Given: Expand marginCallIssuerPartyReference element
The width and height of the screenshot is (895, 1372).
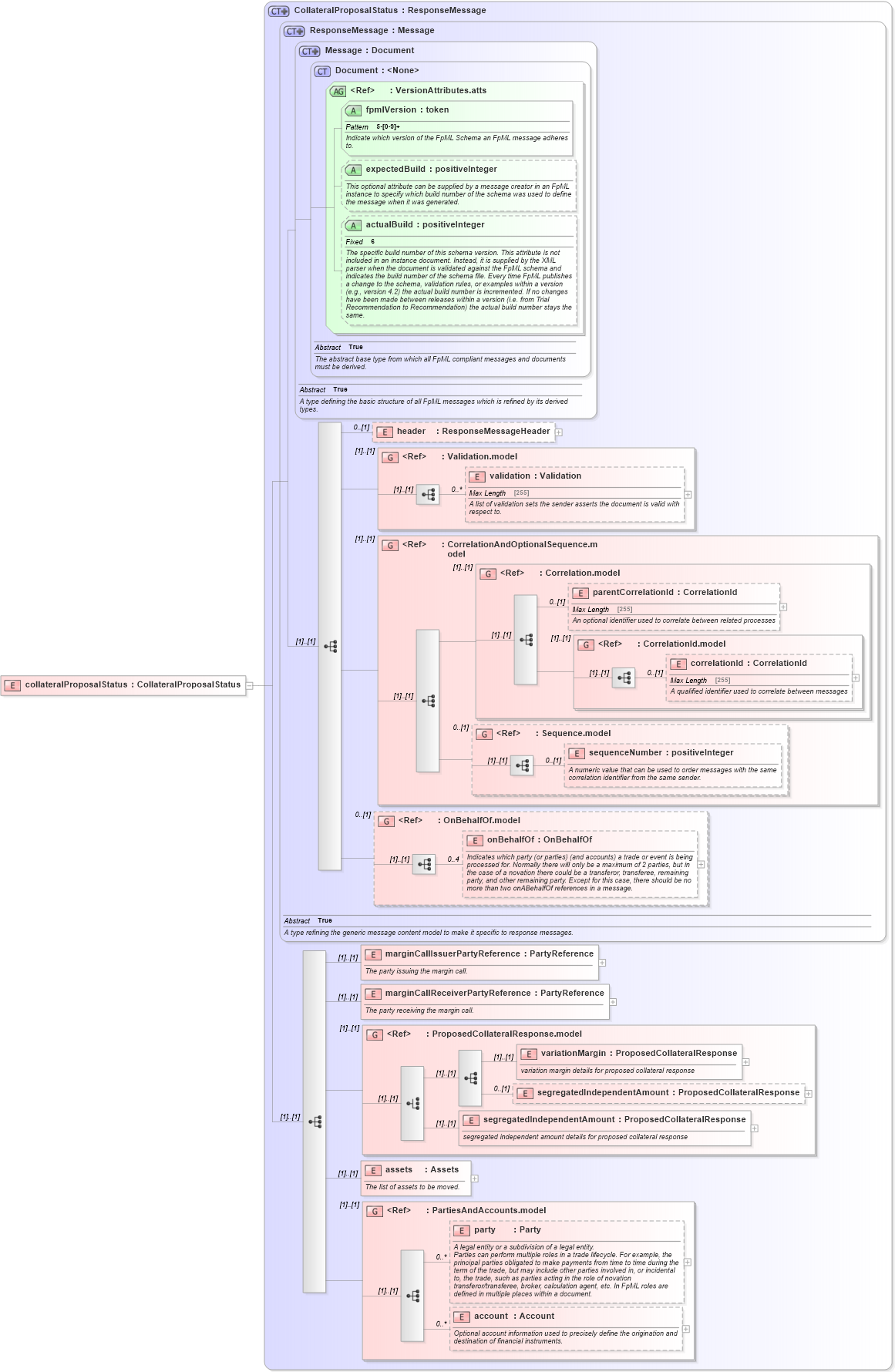Looking at the screenshot, I should (x=603, y=963).
